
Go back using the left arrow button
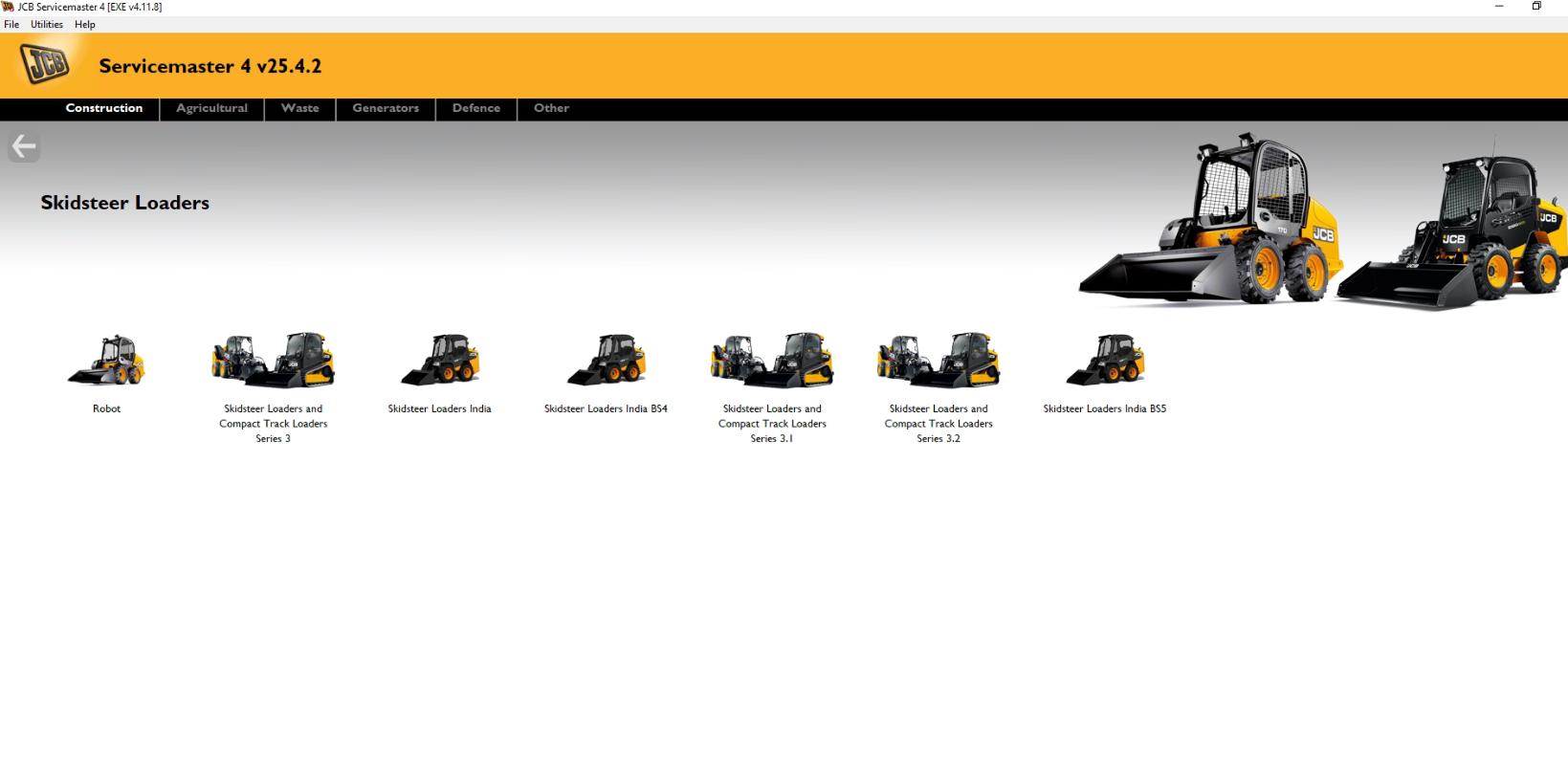click(x=24, y=146)
